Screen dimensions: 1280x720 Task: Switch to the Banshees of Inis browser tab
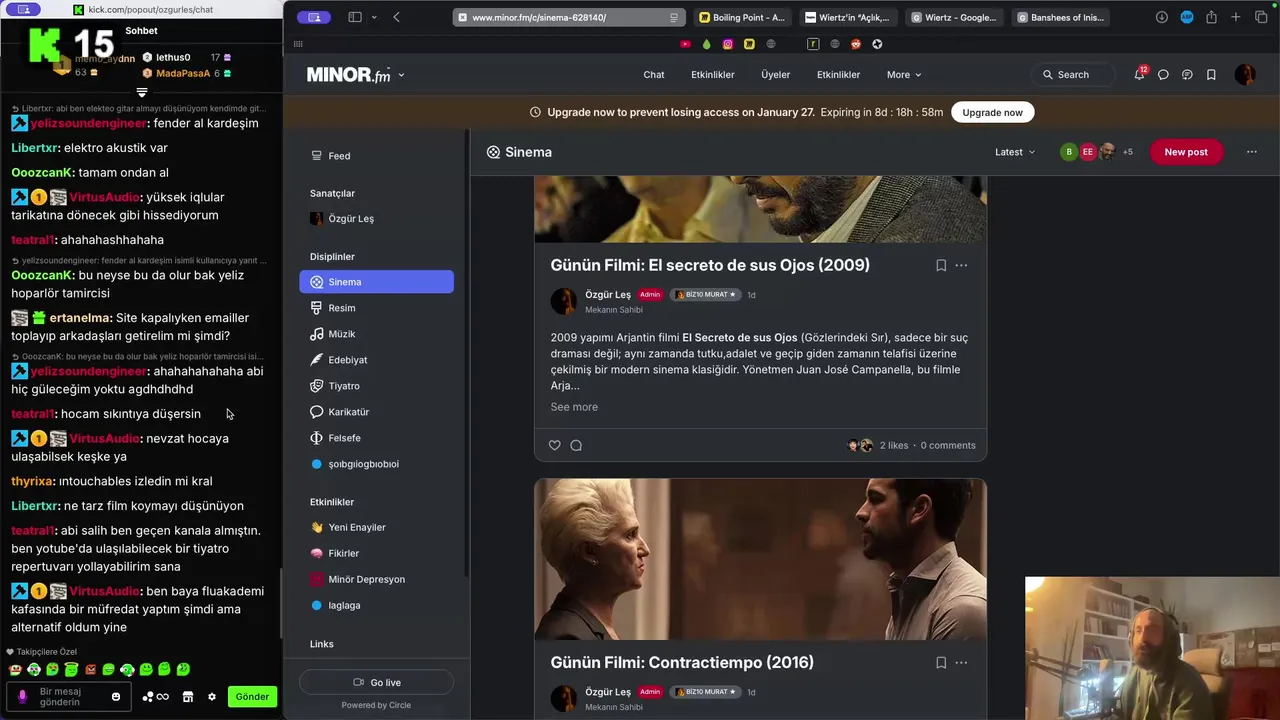pos(1060,17)
